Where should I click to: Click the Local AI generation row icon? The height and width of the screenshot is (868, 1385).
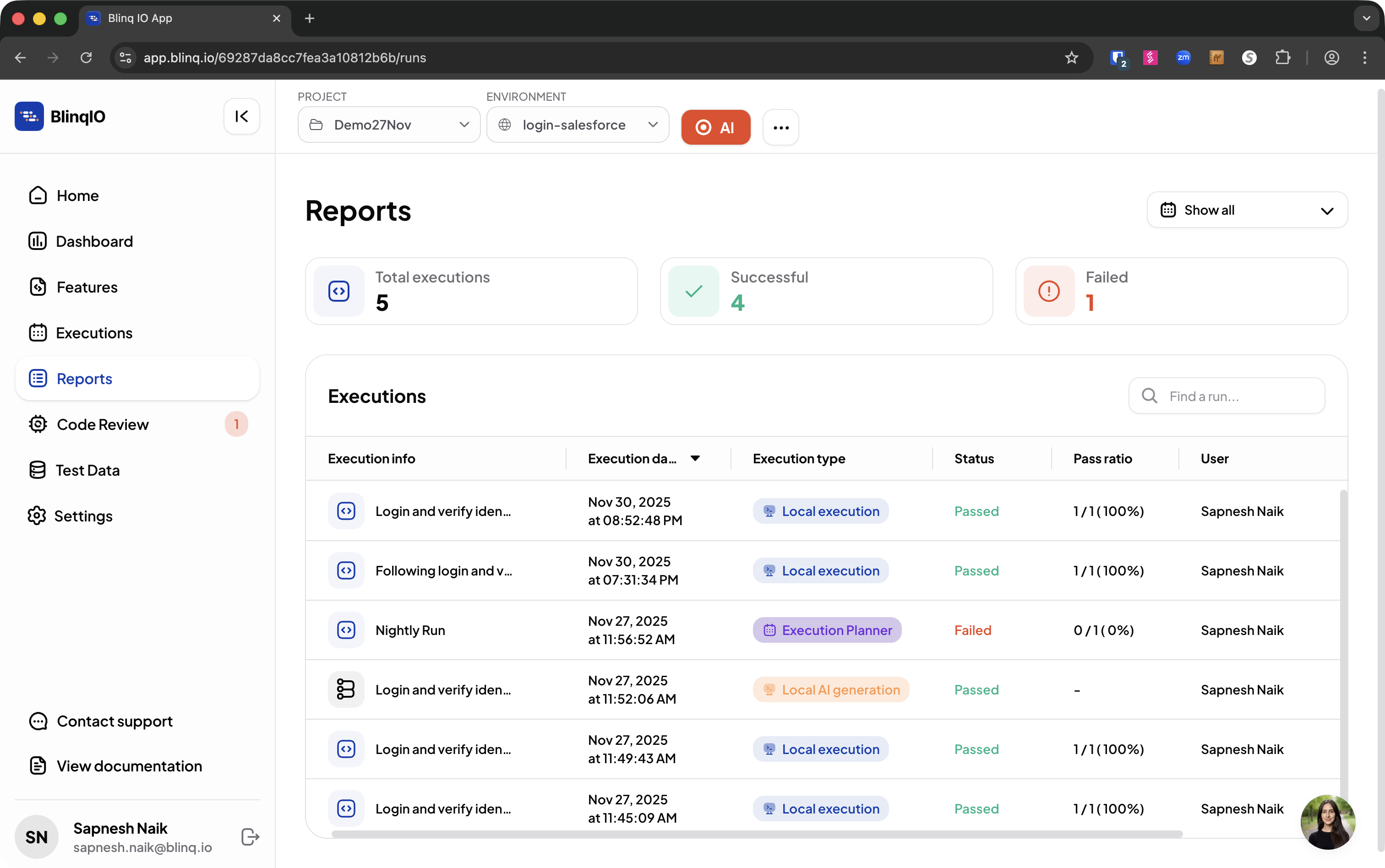[x=346, y=689]
